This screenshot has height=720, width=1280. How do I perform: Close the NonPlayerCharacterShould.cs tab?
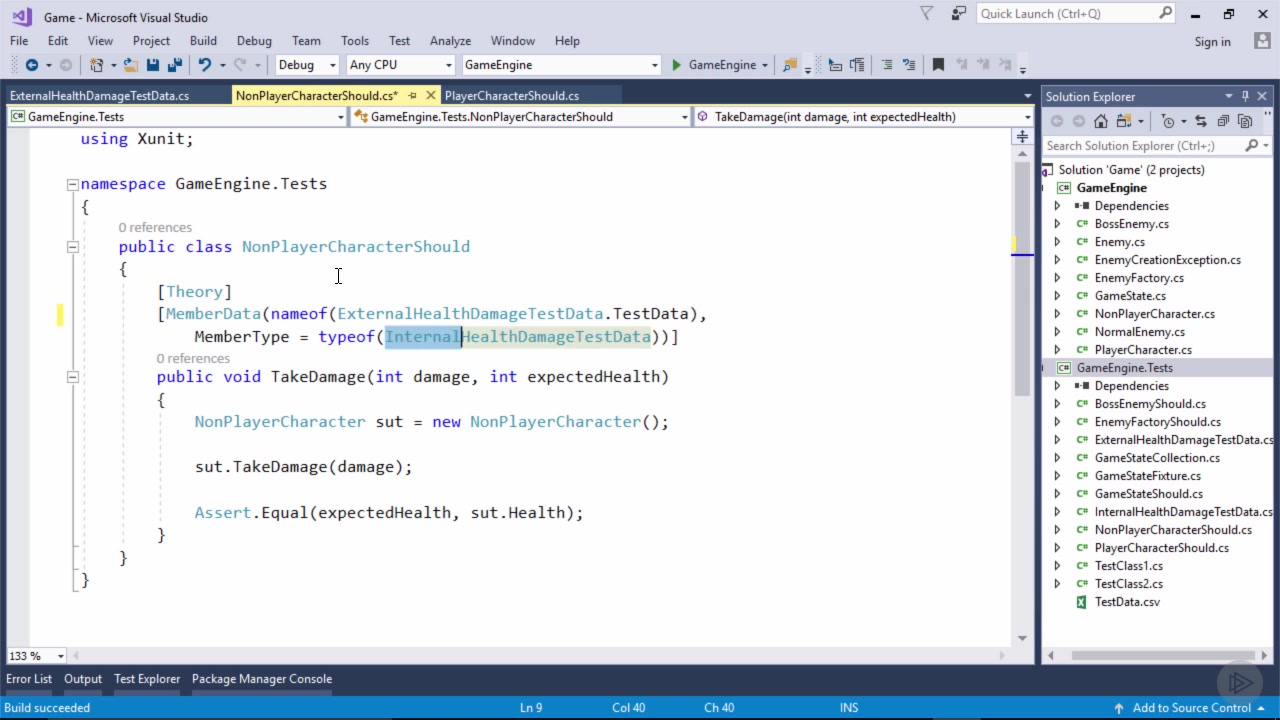(x=431, y=96)
